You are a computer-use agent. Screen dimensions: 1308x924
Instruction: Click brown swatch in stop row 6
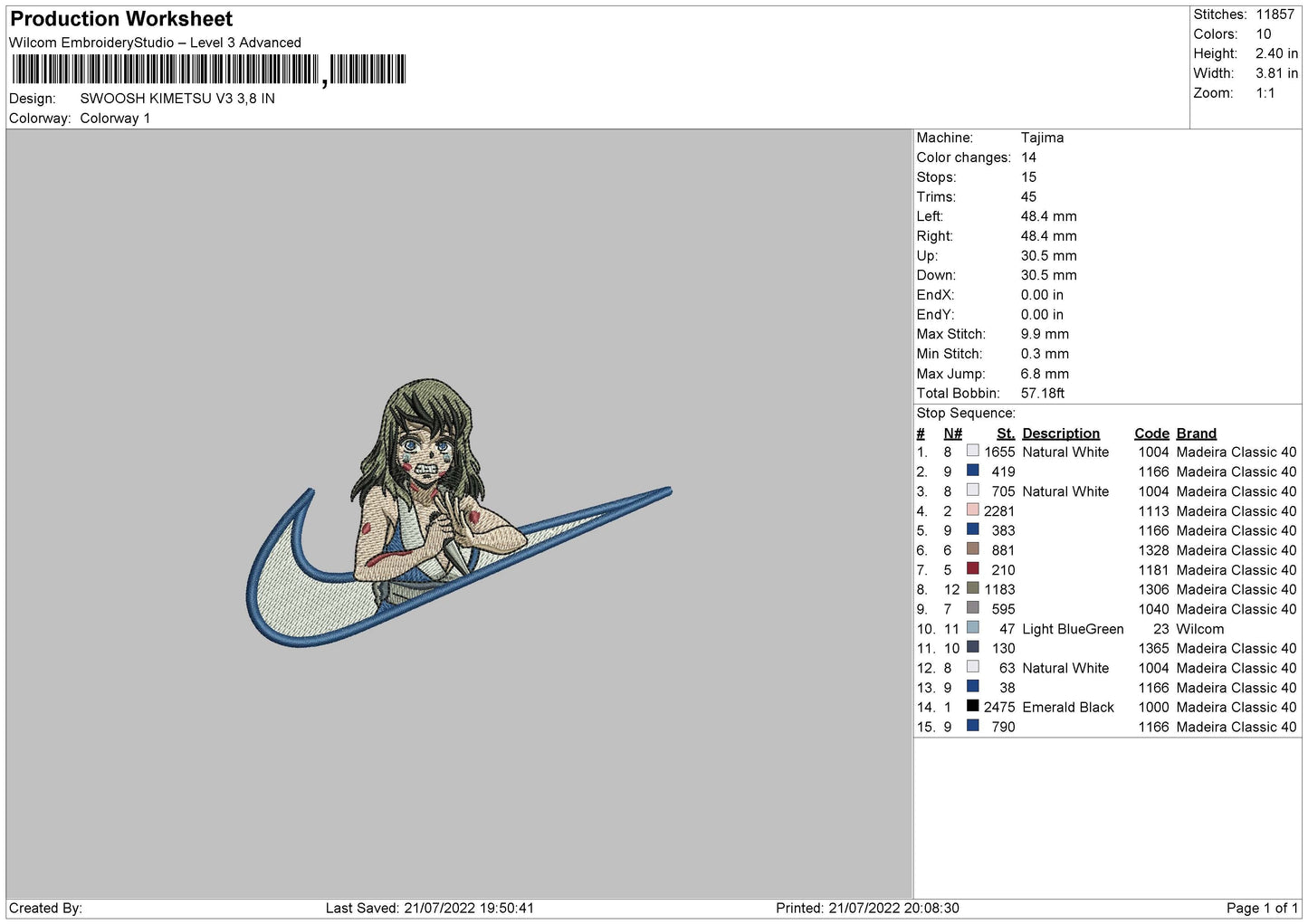click(972, 549)
